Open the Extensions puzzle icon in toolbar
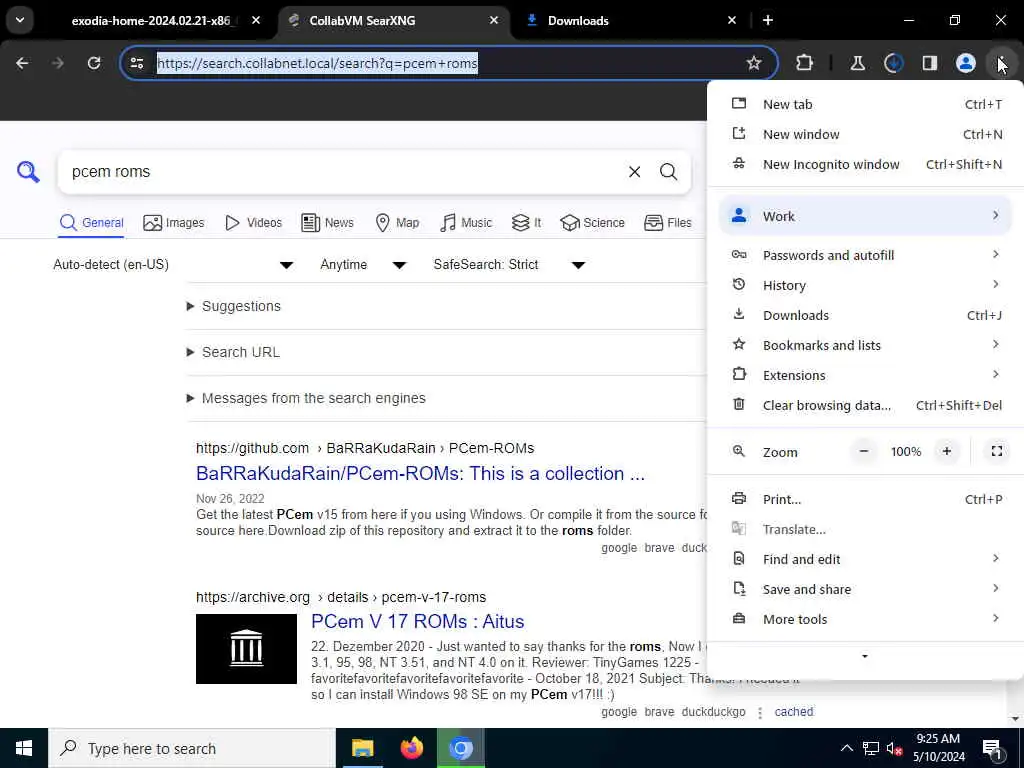Screen dimensions: 1024x768 pos(805,63)
